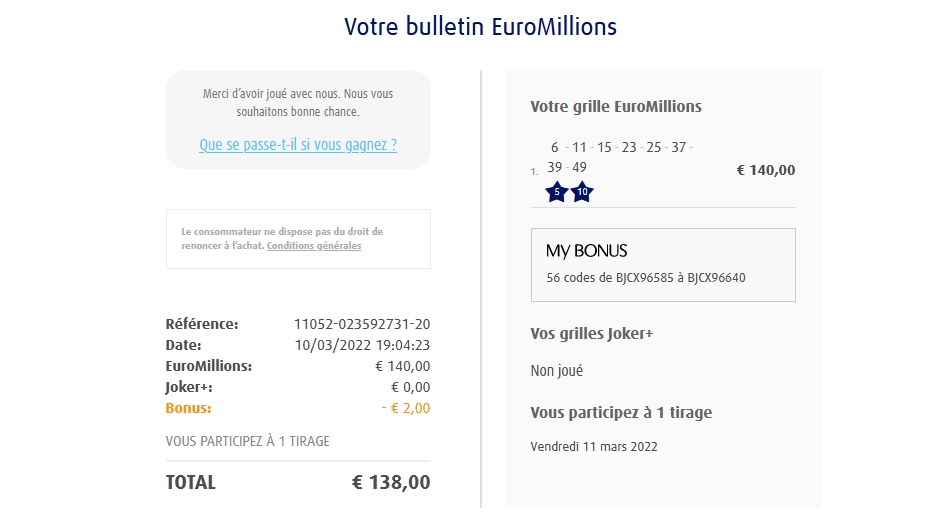Click the star number 5 icon
Screen dimensions: 941x530
coord(557,191)
